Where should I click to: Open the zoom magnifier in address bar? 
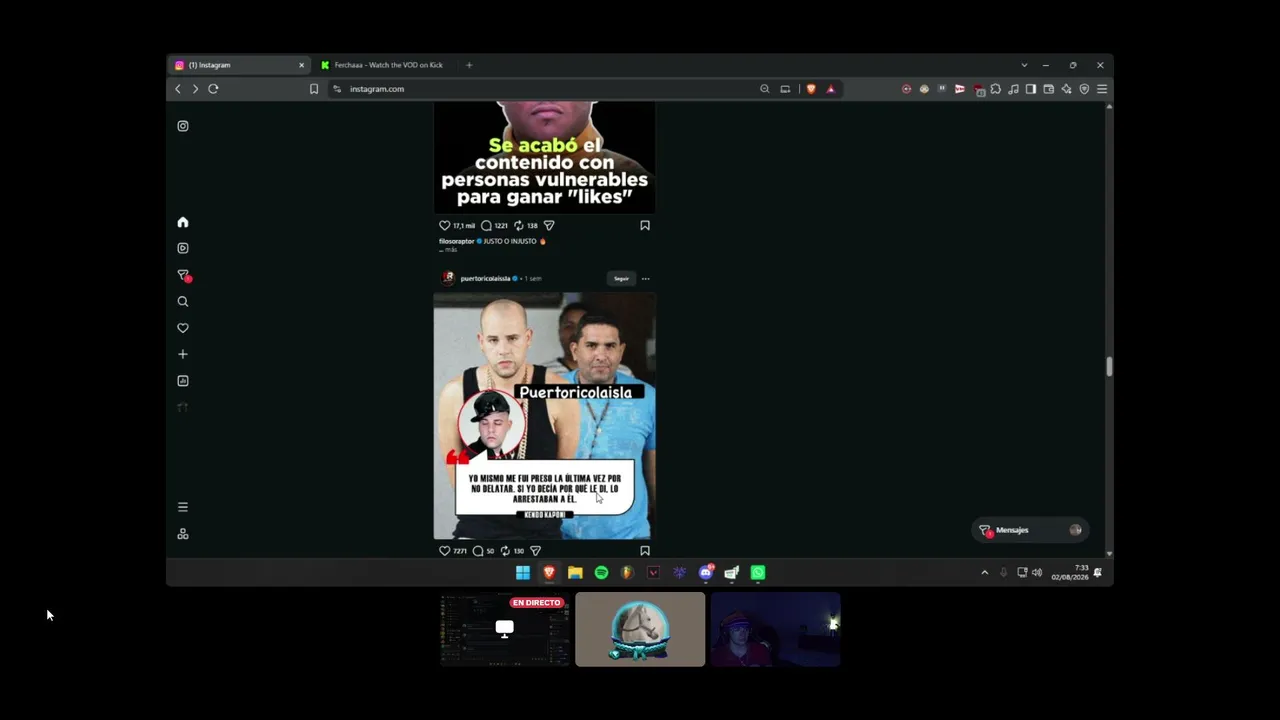tap(765, 89)
